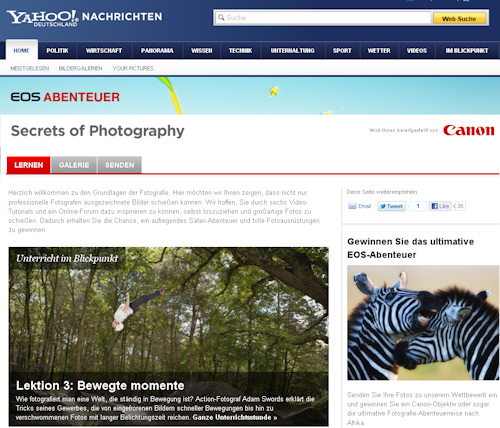The width and height of the screenshot is (500, 428).
Task: Open the Politik navigation tab
Action: click(x=57, y=51)
